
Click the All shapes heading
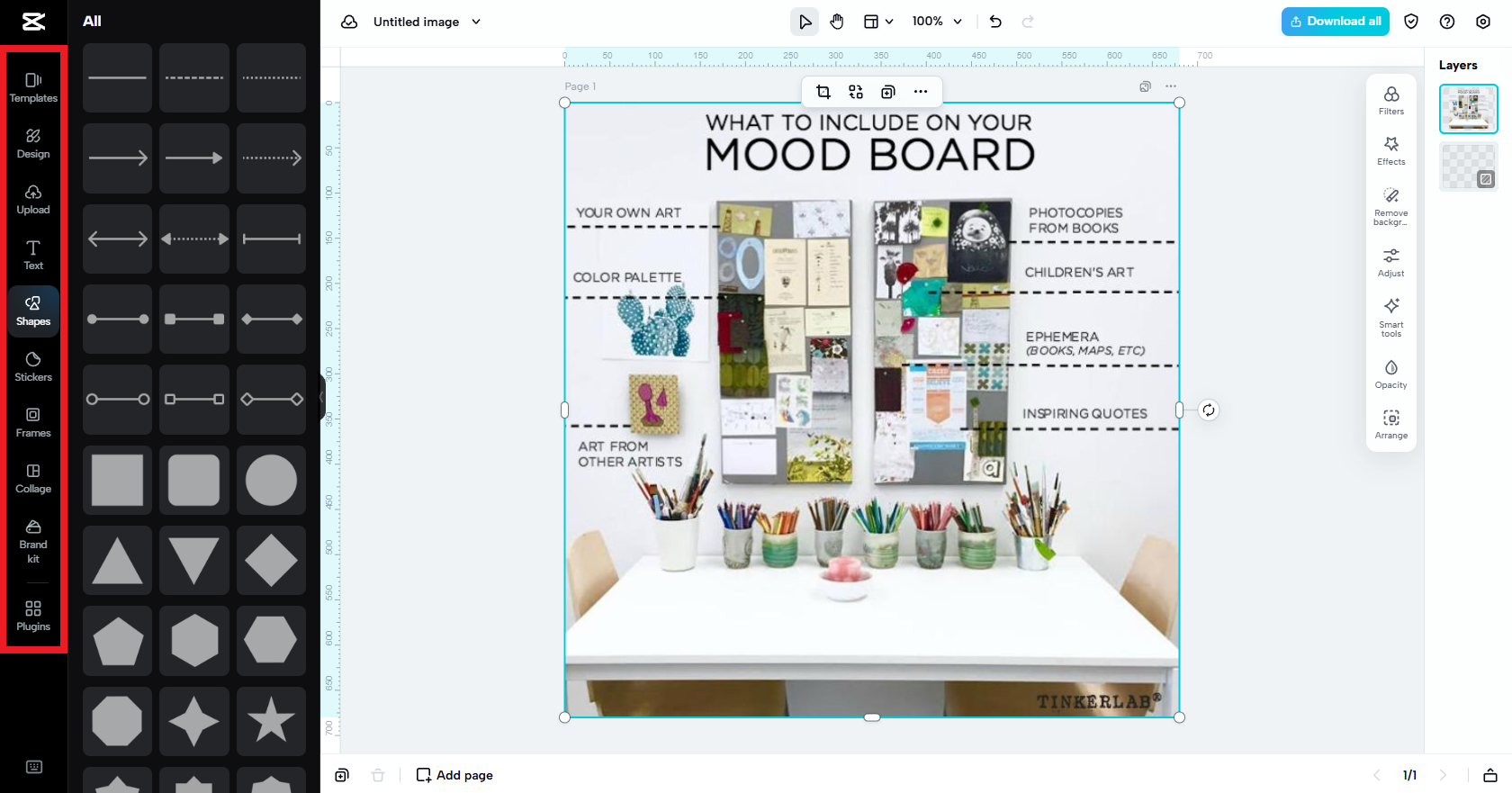(92, 22)
